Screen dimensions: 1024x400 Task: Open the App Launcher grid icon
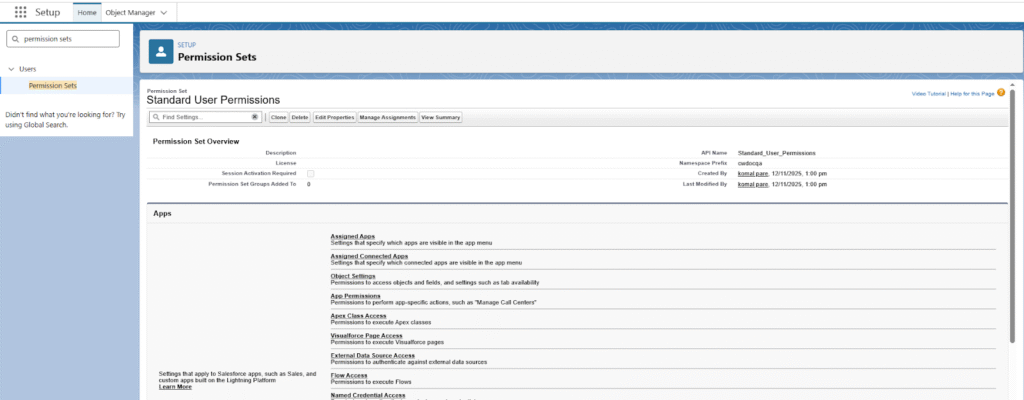click(x=21, y=12)
